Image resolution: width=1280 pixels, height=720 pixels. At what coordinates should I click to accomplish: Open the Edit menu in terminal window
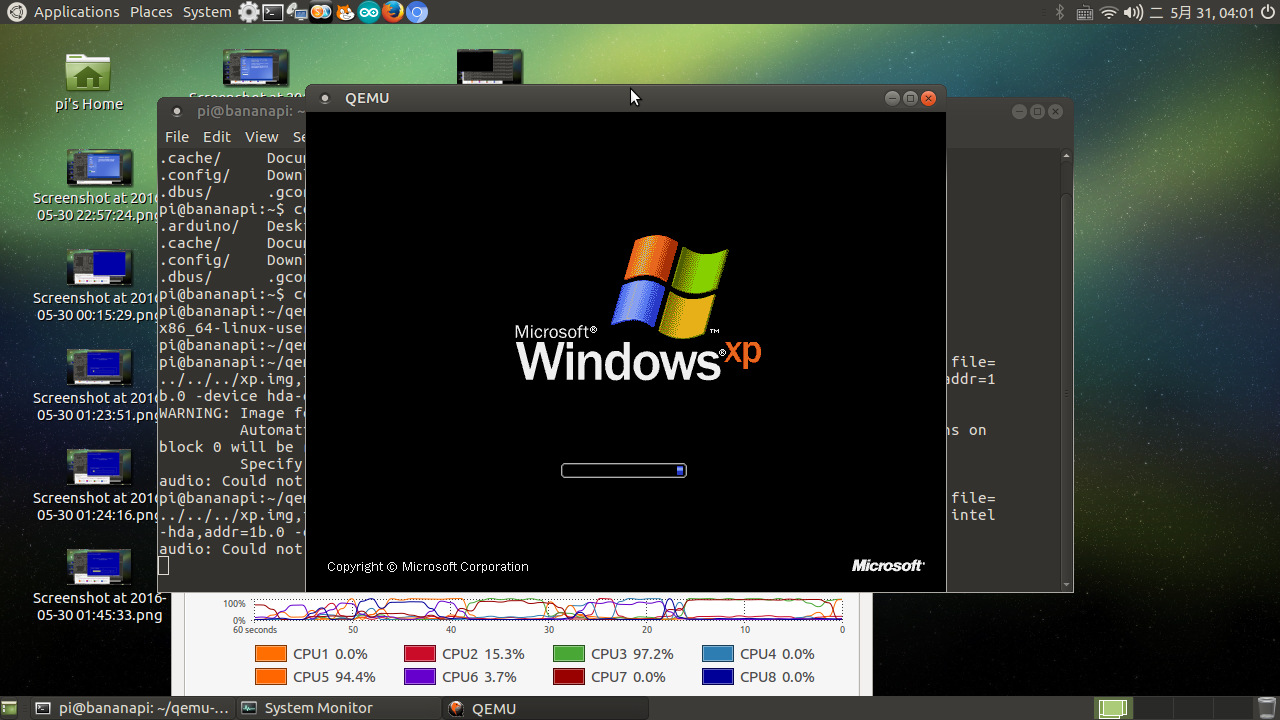(x=217, y=137)
